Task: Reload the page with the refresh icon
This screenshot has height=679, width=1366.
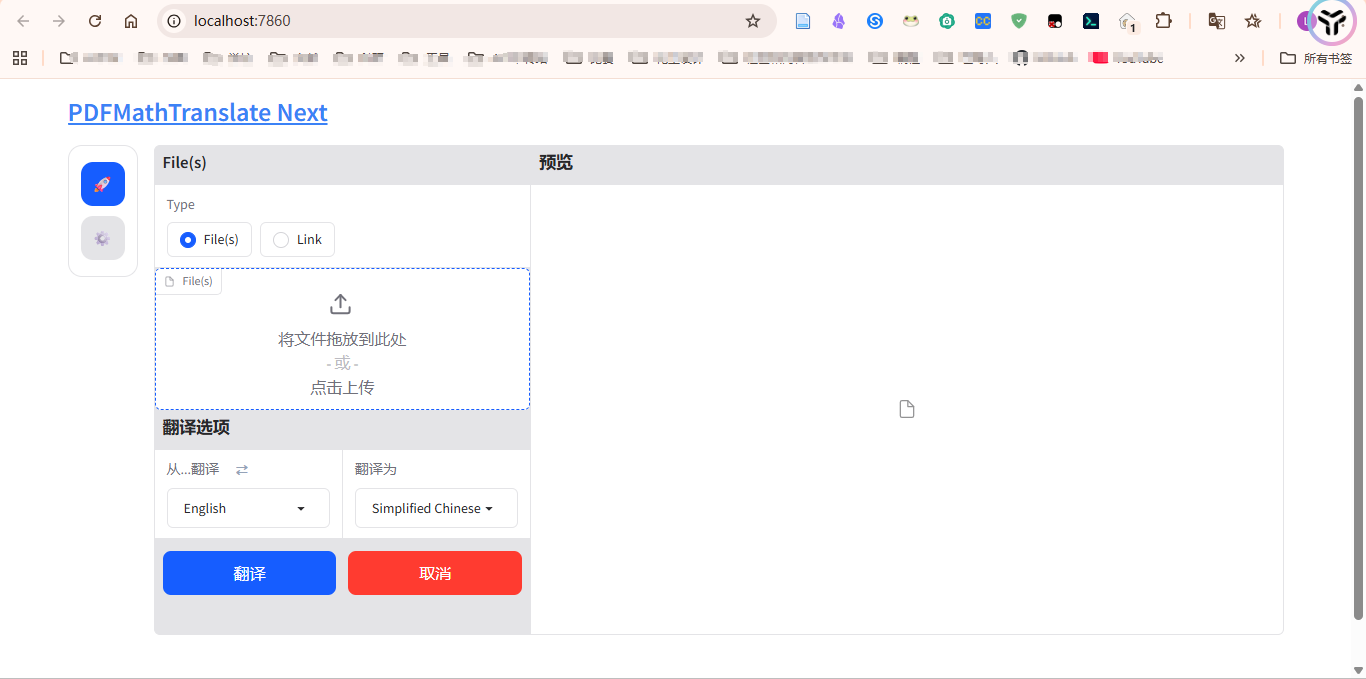Action: click(x=95, y=21)
